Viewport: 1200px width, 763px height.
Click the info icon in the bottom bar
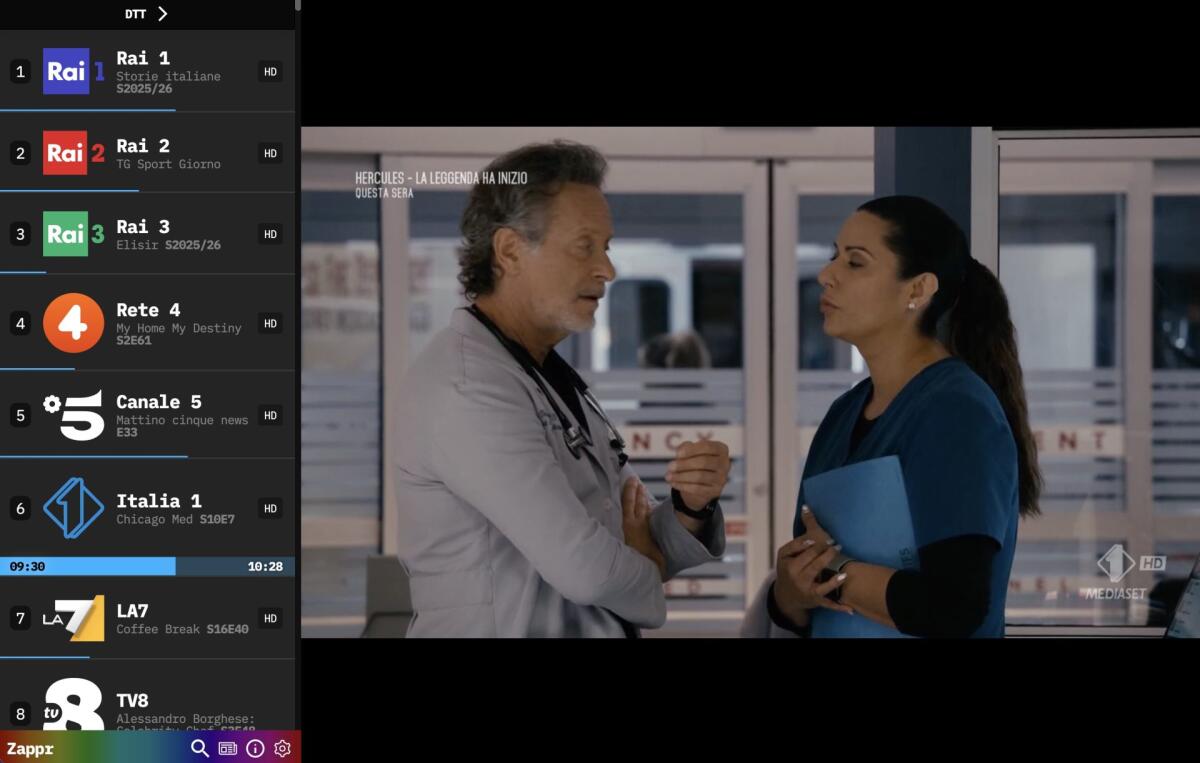(256, 748)
